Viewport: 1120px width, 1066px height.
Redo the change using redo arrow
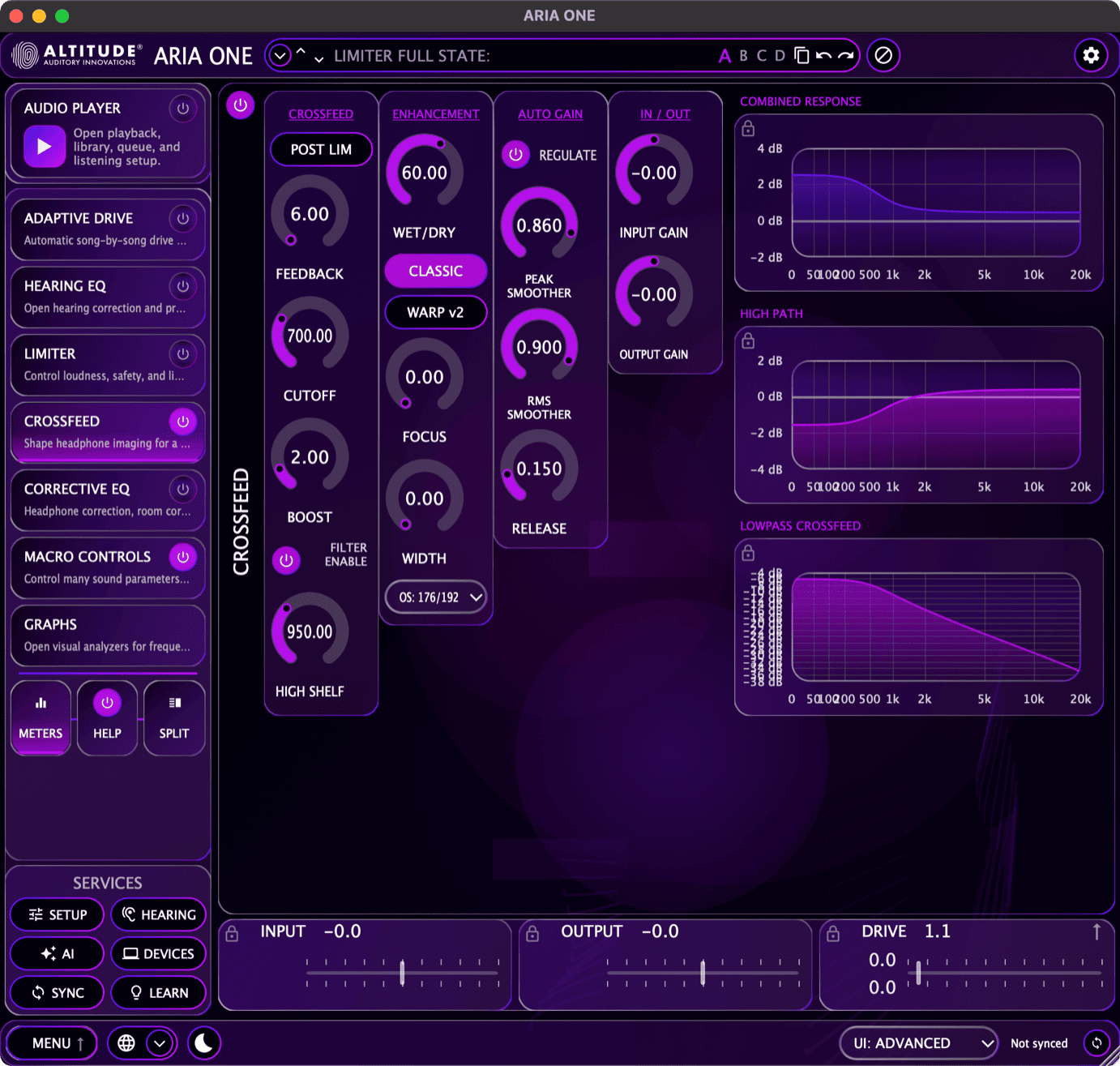[x=845, y=55]
